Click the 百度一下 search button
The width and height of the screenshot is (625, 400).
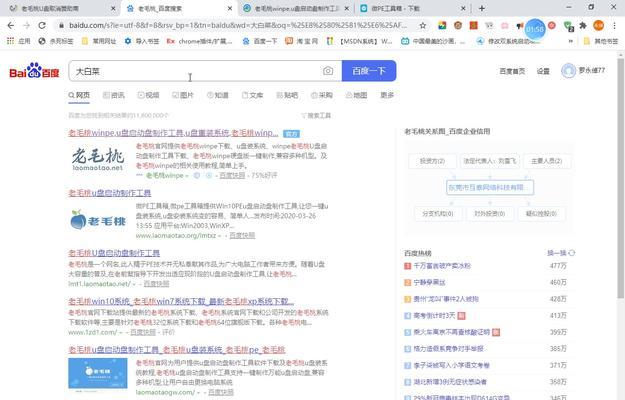(369, 71)
